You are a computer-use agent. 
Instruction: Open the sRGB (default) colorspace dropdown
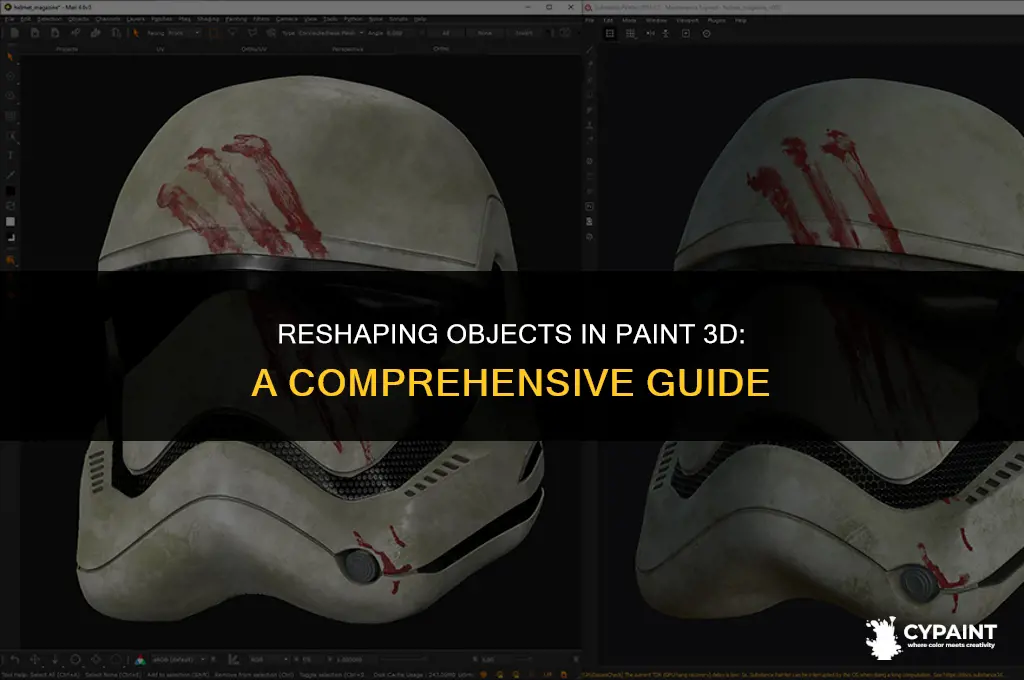[x=178, y=660]
